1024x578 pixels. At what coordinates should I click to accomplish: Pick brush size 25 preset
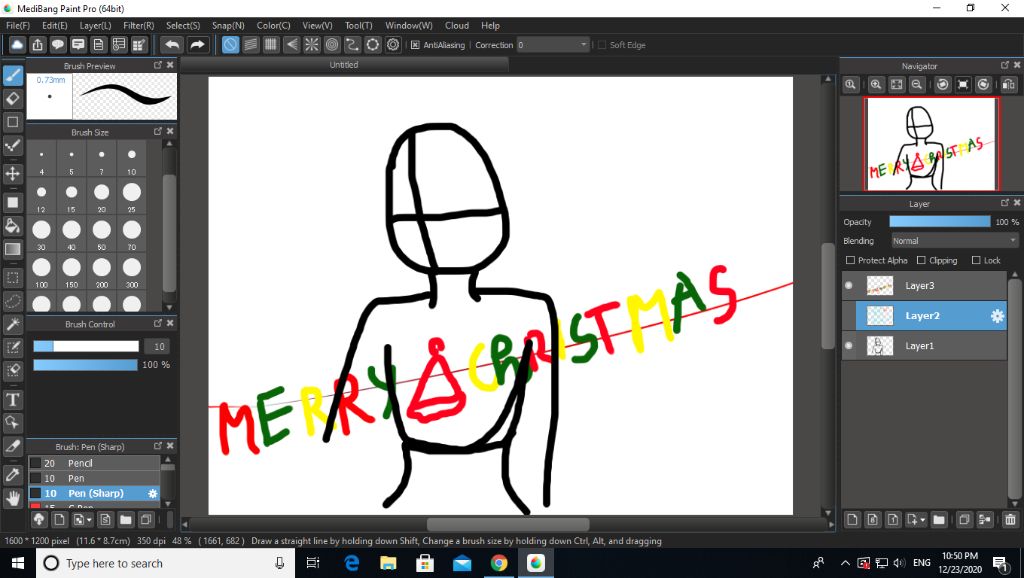[x=131, y=196]
